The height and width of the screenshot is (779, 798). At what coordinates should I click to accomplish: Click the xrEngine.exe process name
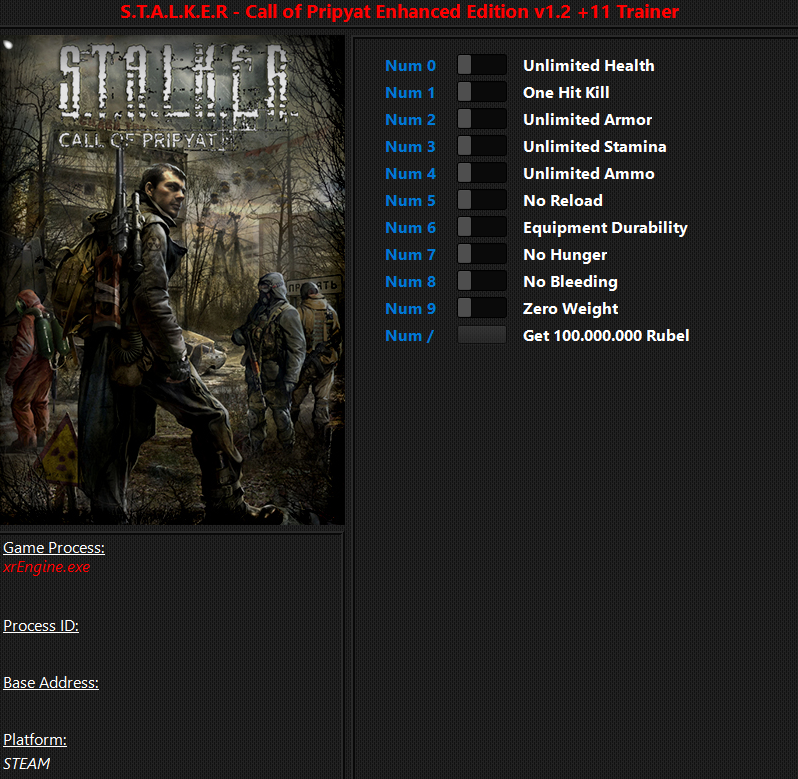47,567
